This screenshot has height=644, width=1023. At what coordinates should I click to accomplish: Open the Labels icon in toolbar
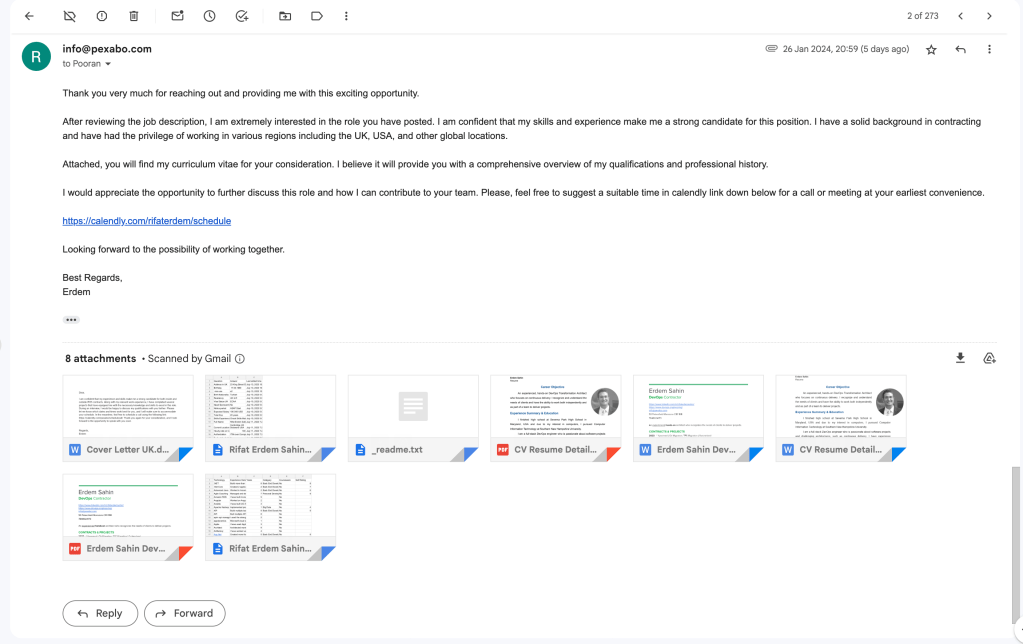(x=317, y=16)
